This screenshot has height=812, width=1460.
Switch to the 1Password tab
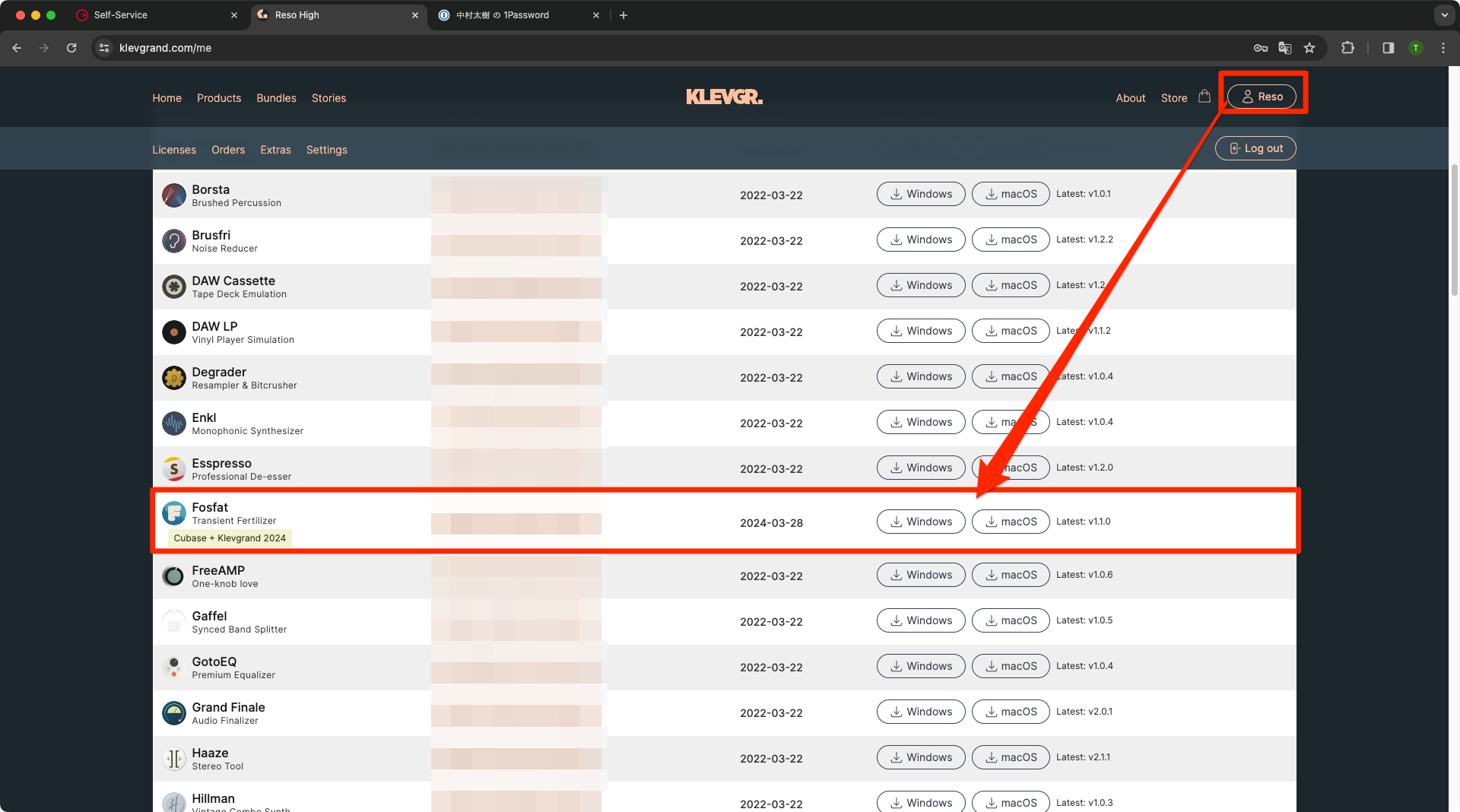(520, 15)
